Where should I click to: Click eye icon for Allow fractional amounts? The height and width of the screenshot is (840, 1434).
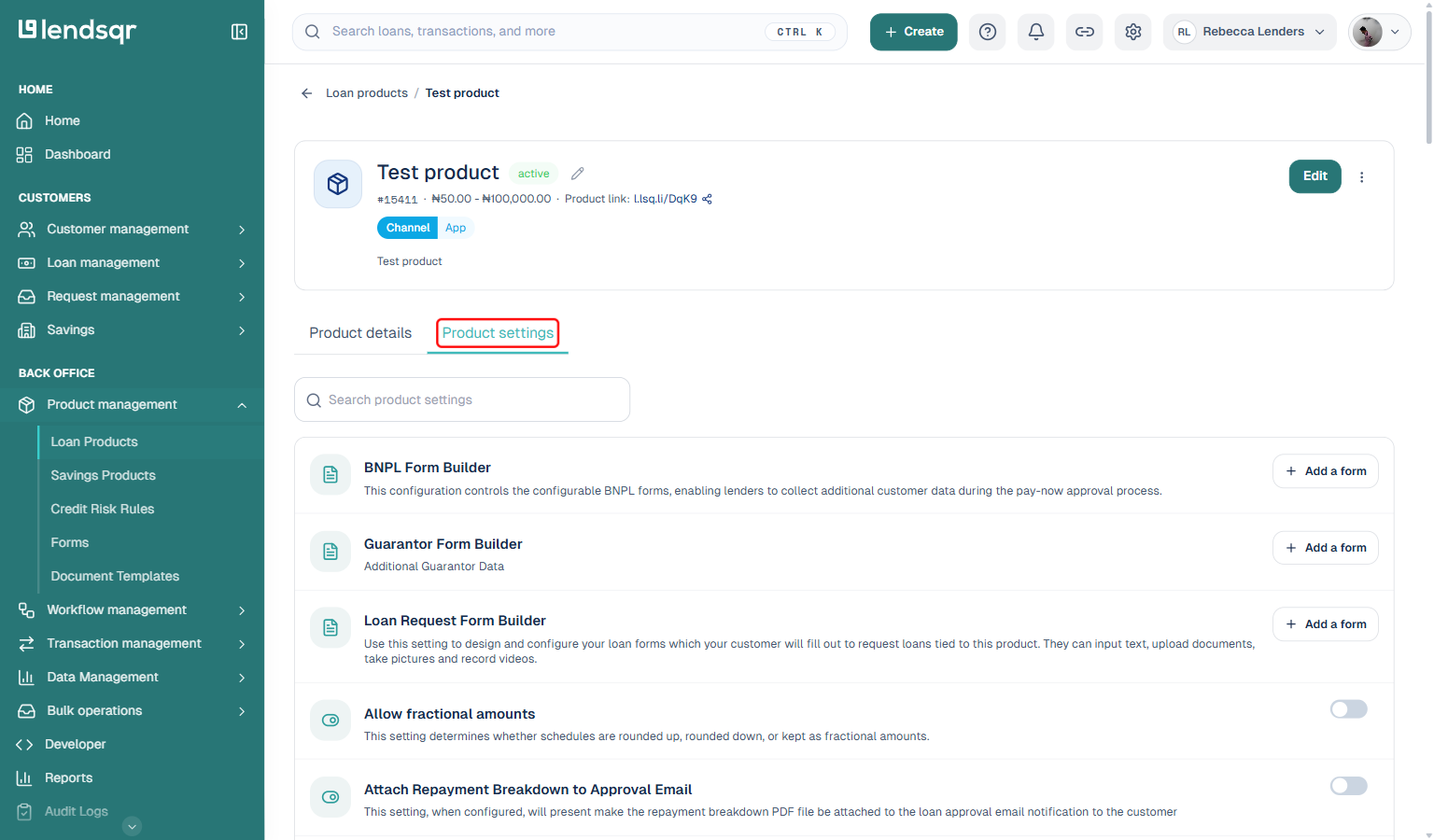click(330, 721)
